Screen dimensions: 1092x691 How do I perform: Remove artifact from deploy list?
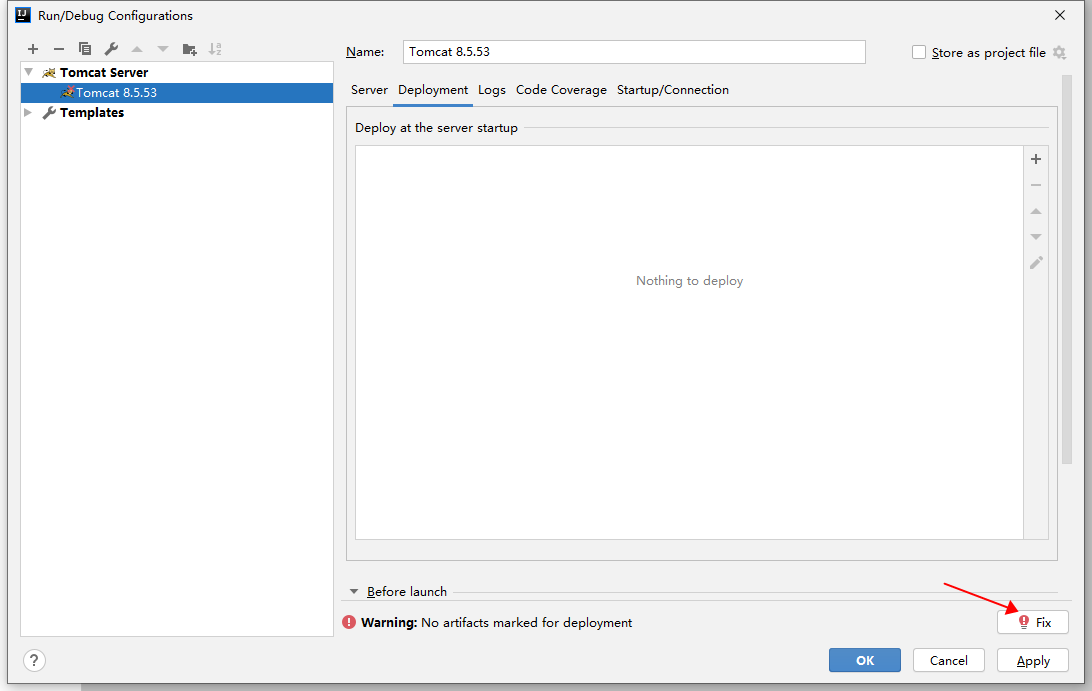point(1036,185)
